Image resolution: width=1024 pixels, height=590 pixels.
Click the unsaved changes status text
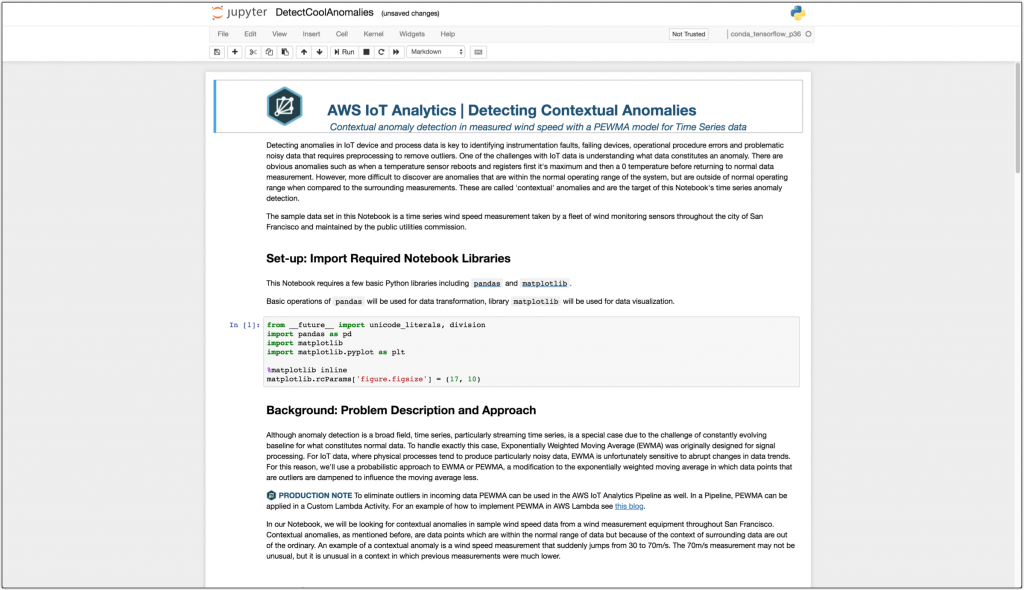click(410, 13)
